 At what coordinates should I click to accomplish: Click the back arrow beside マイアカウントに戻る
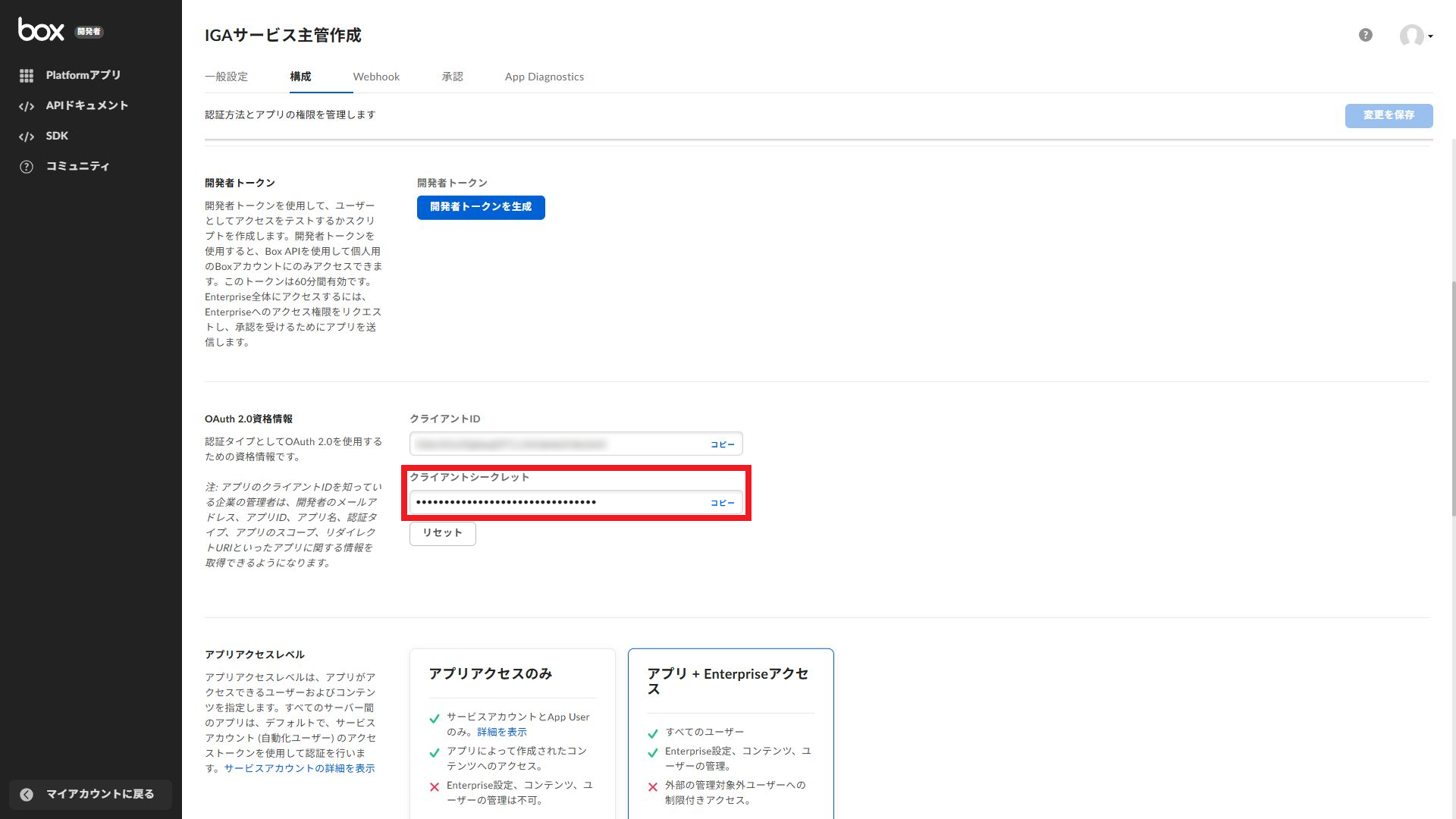pyautogui.click(x=27, y=794)
